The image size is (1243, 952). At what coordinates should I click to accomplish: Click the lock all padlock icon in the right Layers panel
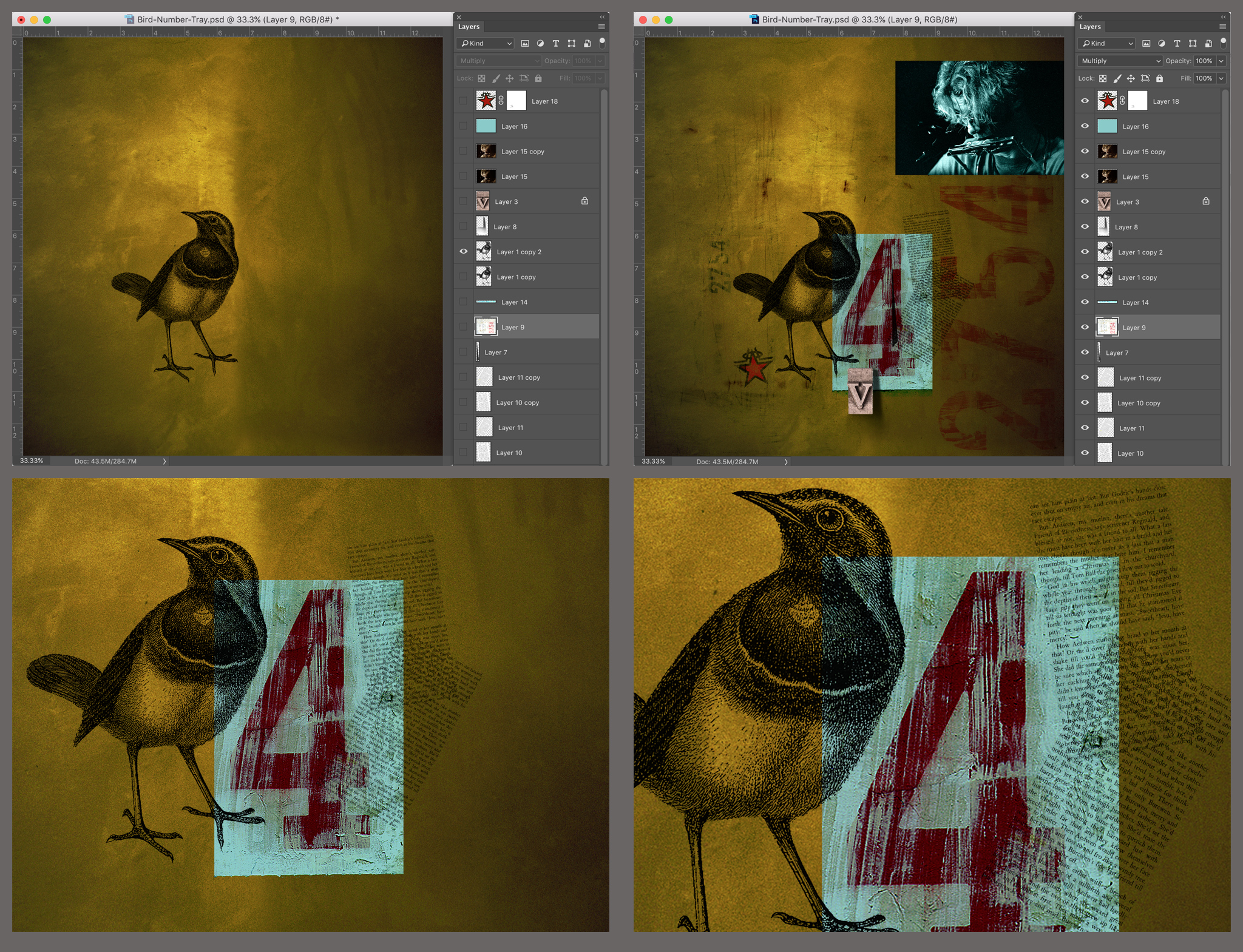click(1159, 78)
